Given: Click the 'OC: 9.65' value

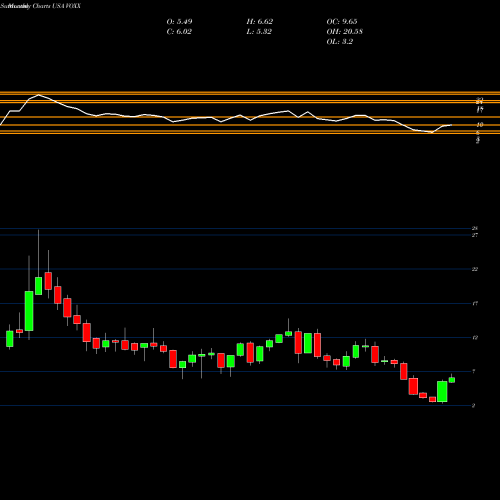Looking at the screenshot, I should coord(342,22).
